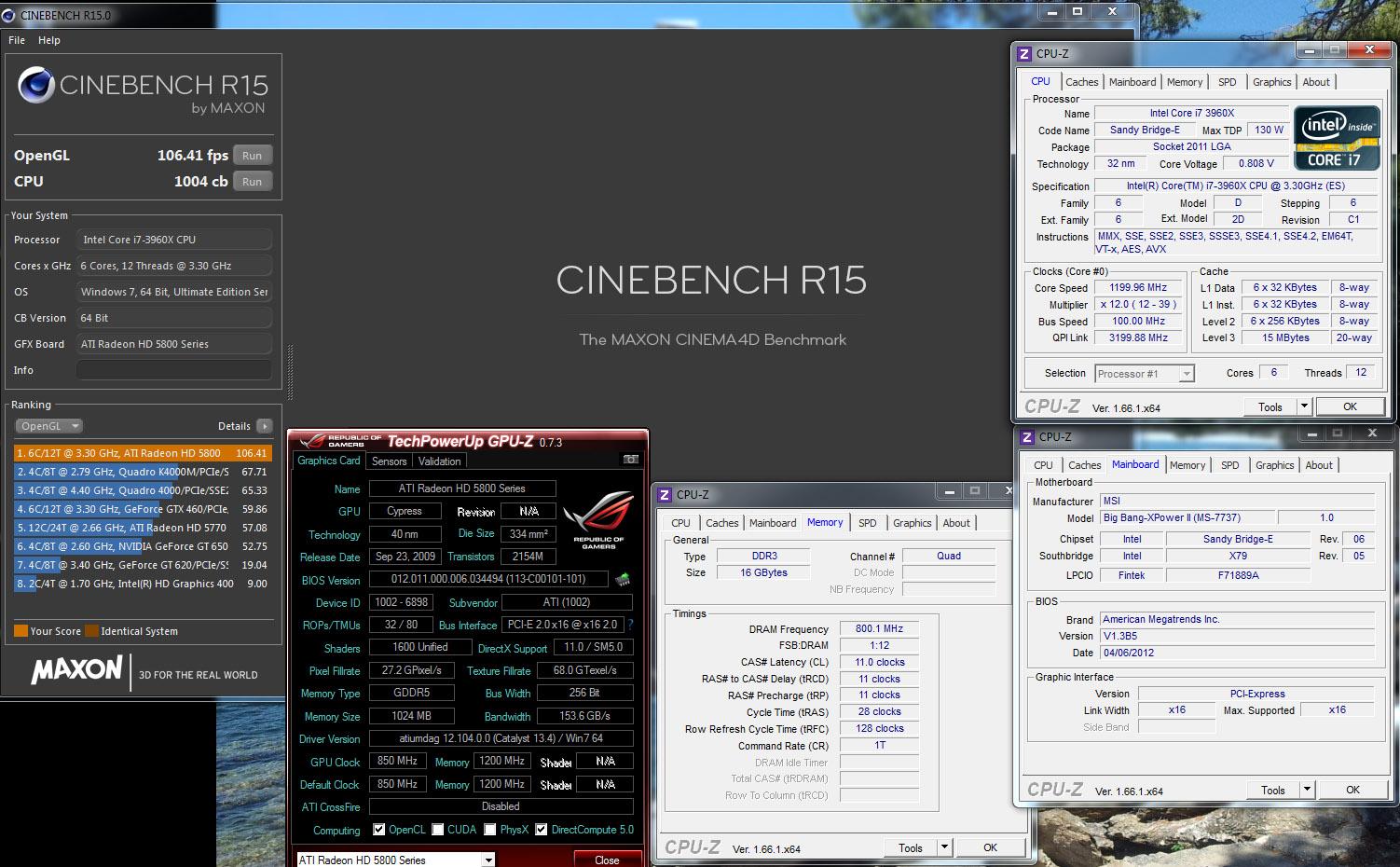Viewport: 1400px width, 867px height.
Task: Toggle the PhysX checkbox in GPU-Z
Action: [490, 830]
